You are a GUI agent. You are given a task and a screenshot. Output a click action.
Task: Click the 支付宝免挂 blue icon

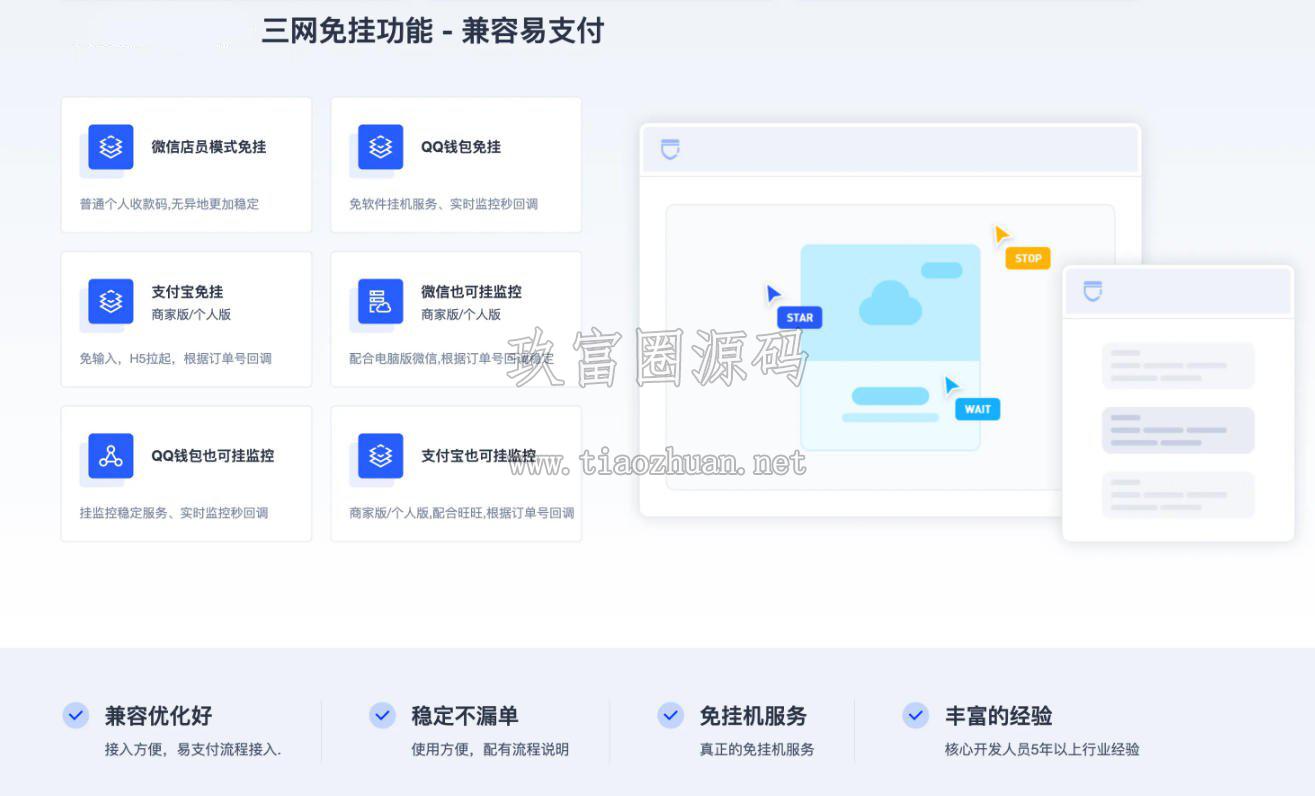click(x=111, y=301)
